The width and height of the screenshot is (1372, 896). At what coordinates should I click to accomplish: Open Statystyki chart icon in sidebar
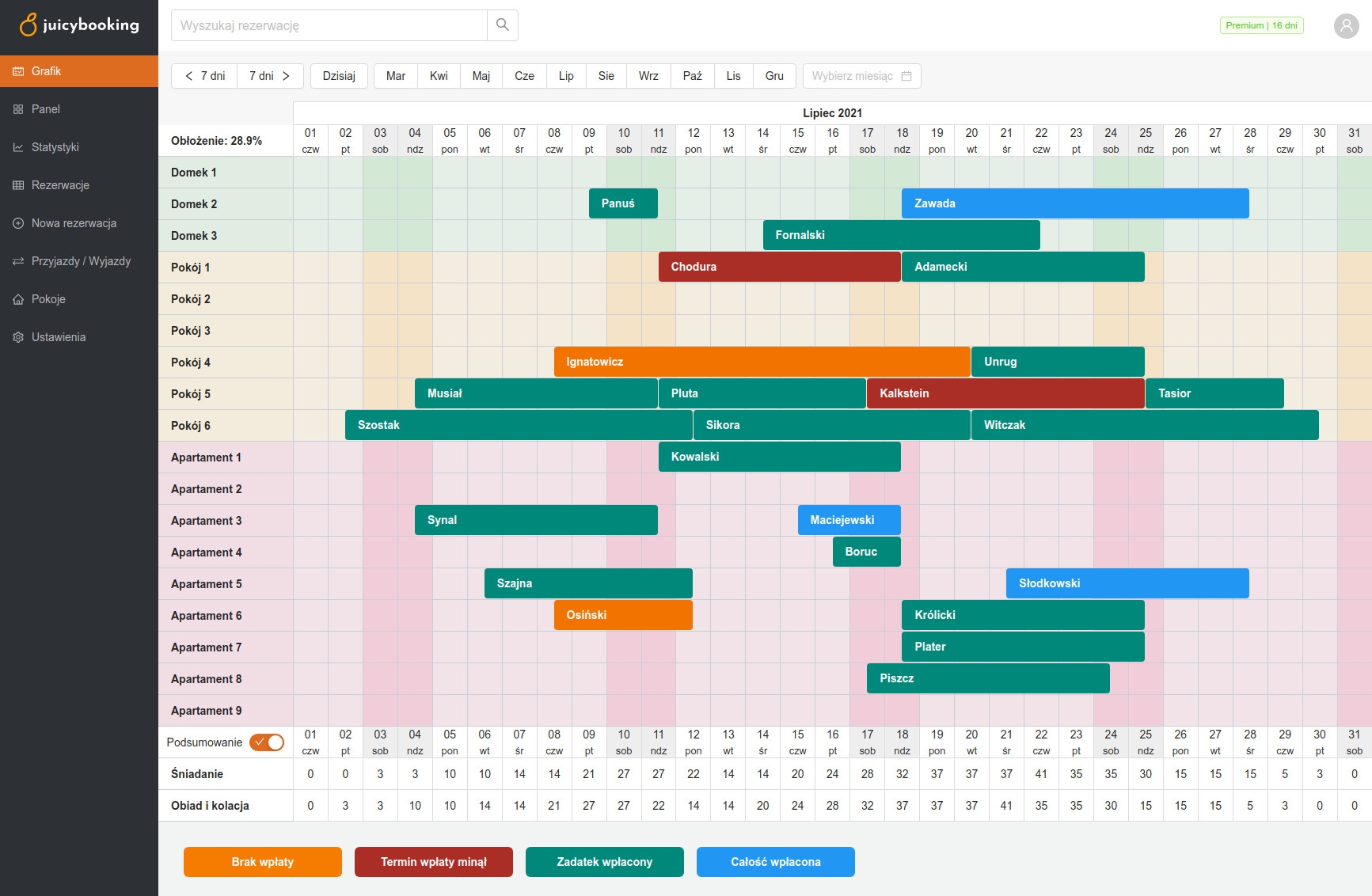coord(18,147)
